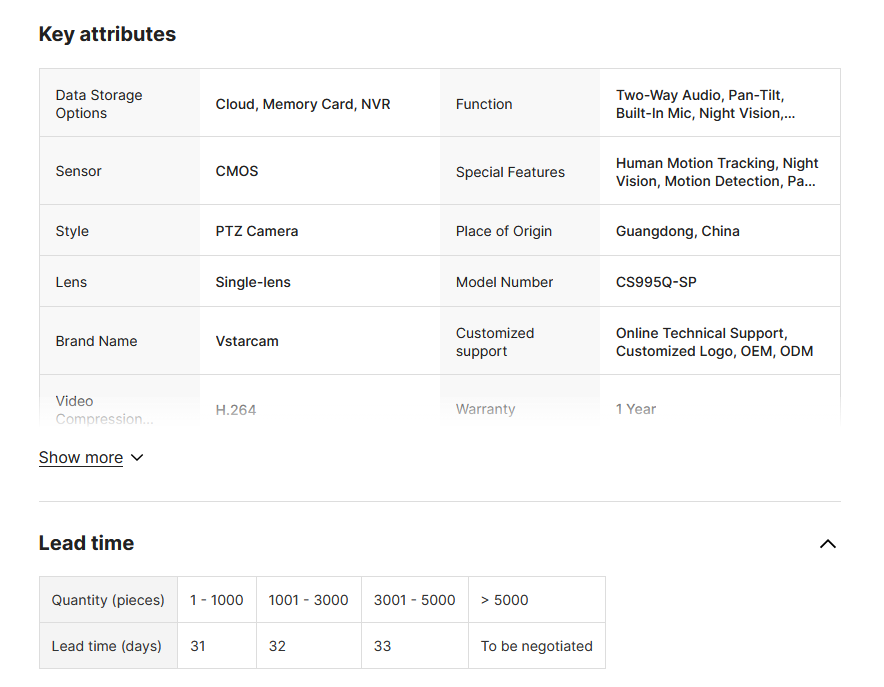
Task: Click the 1 - 1000 quantity cell
Action: coord(216,600)
